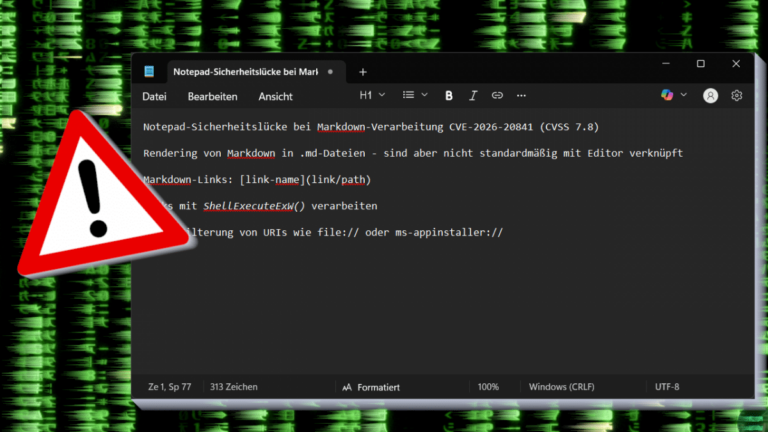
Task: Expand the Copilot dropdown arrow
Action: [684, 95]
